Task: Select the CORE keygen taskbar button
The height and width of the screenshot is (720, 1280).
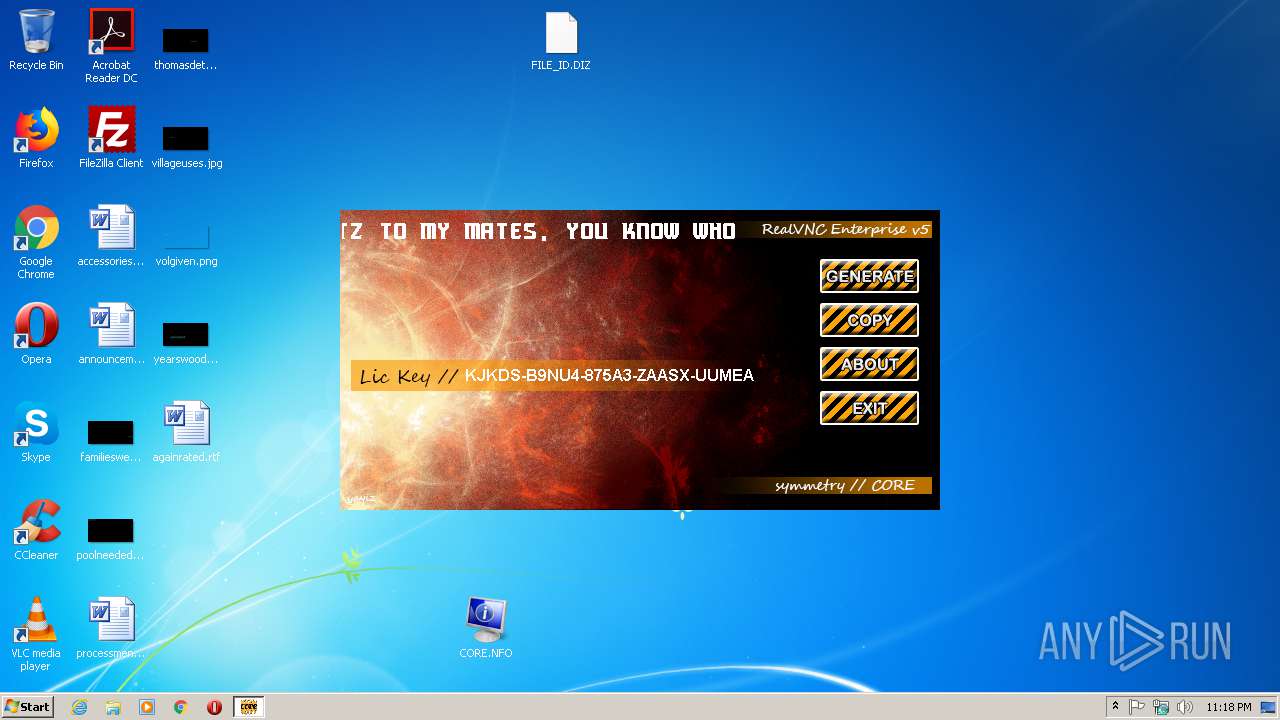Action: tap(248, 707)
